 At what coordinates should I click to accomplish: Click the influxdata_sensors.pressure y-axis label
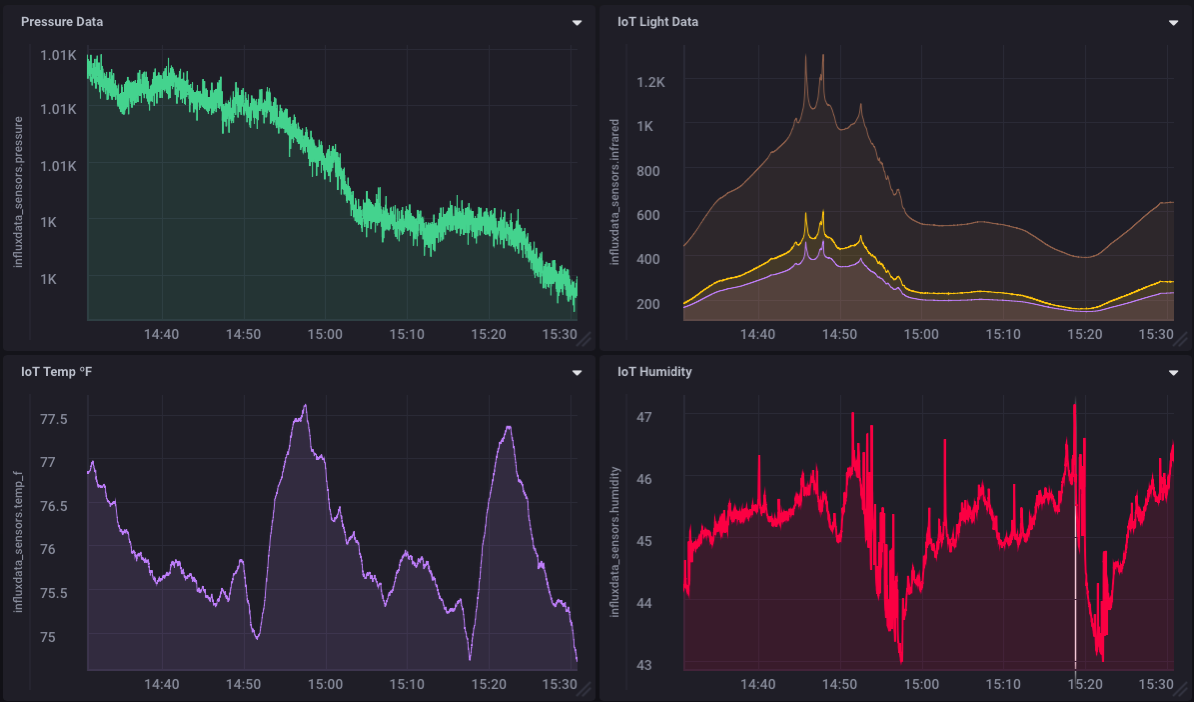[17, 192]
